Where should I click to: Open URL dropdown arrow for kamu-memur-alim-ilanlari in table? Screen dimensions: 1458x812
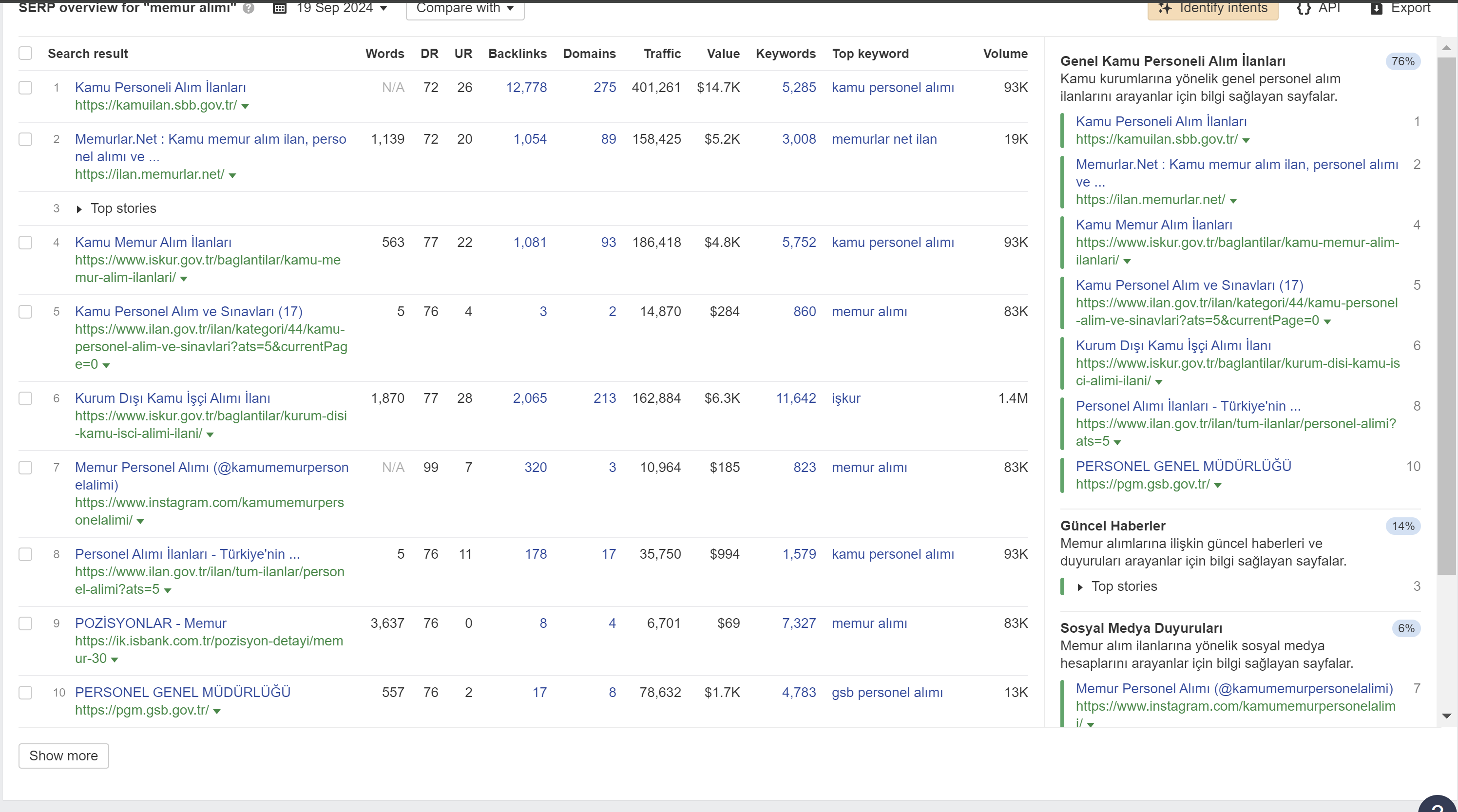pyautogui.click(x=184, y=279)
